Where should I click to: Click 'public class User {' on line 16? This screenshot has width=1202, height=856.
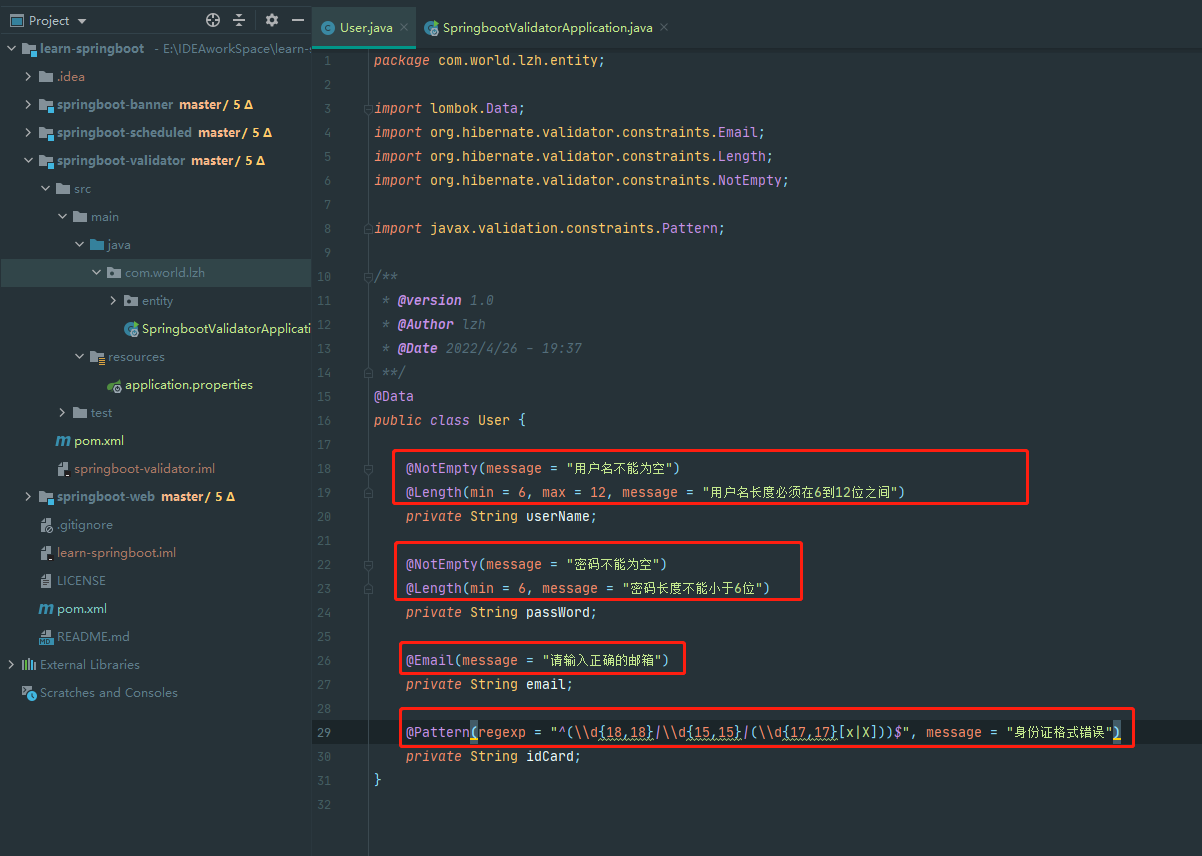[450, 421]
